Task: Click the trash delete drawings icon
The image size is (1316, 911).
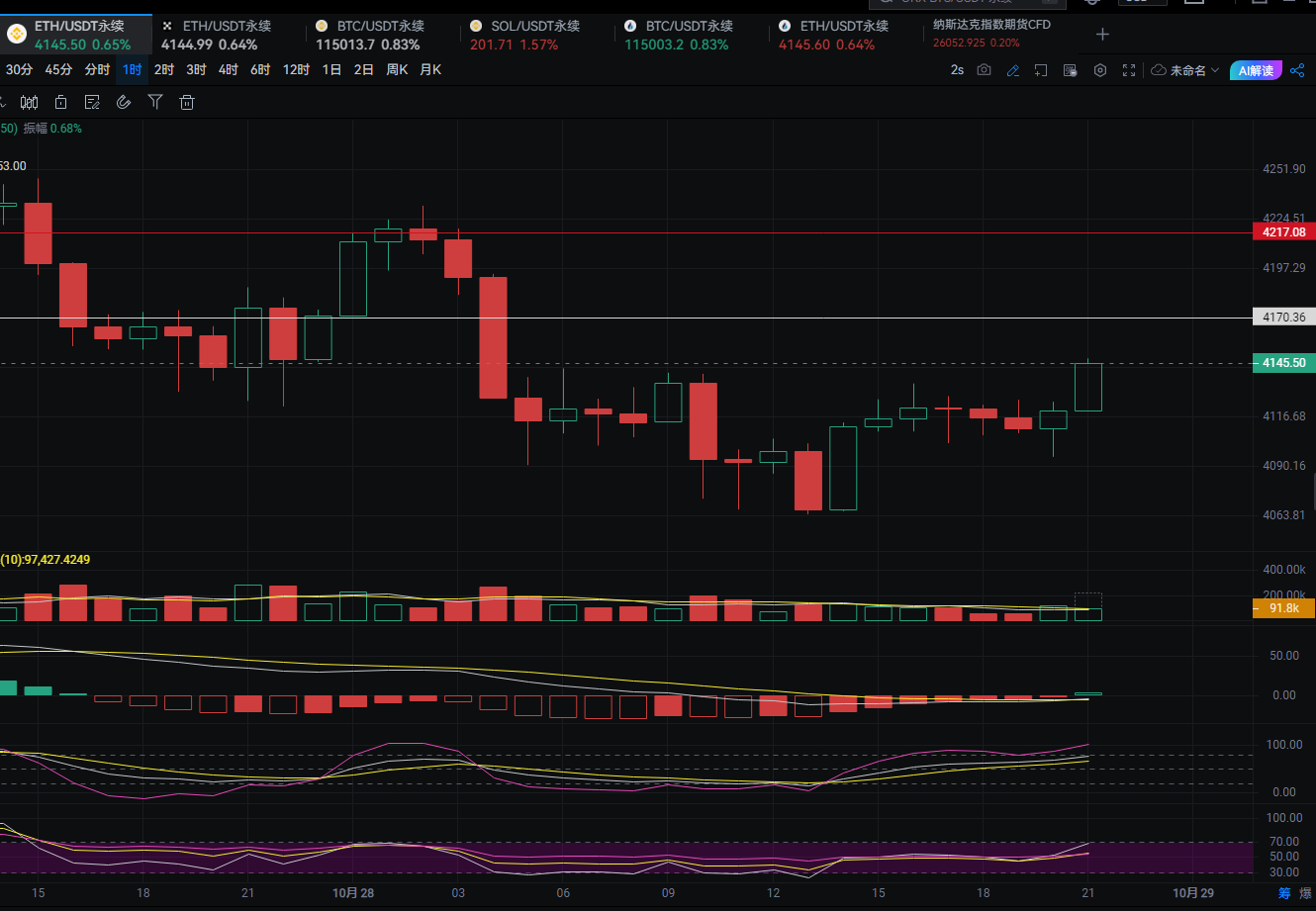Action: click(x=187, y=102)
